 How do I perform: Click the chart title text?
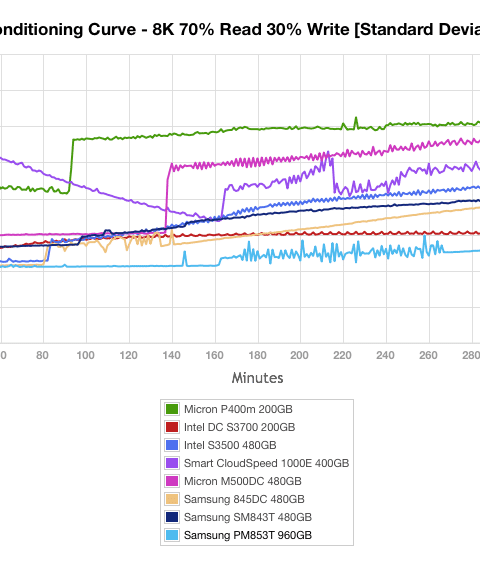coord(240,30)
